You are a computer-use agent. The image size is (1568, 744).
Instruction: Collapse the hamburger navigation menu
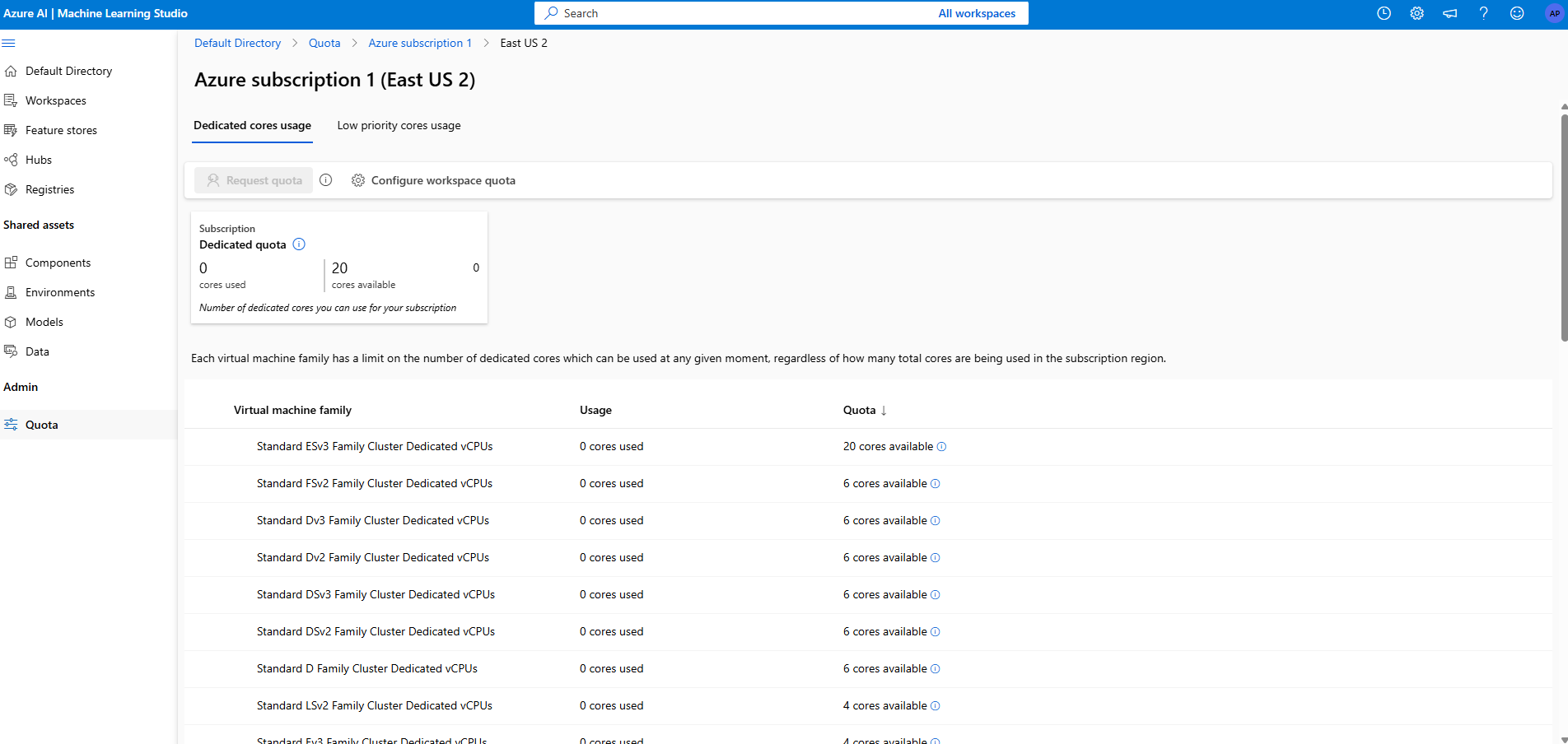(x=8, y=43)
